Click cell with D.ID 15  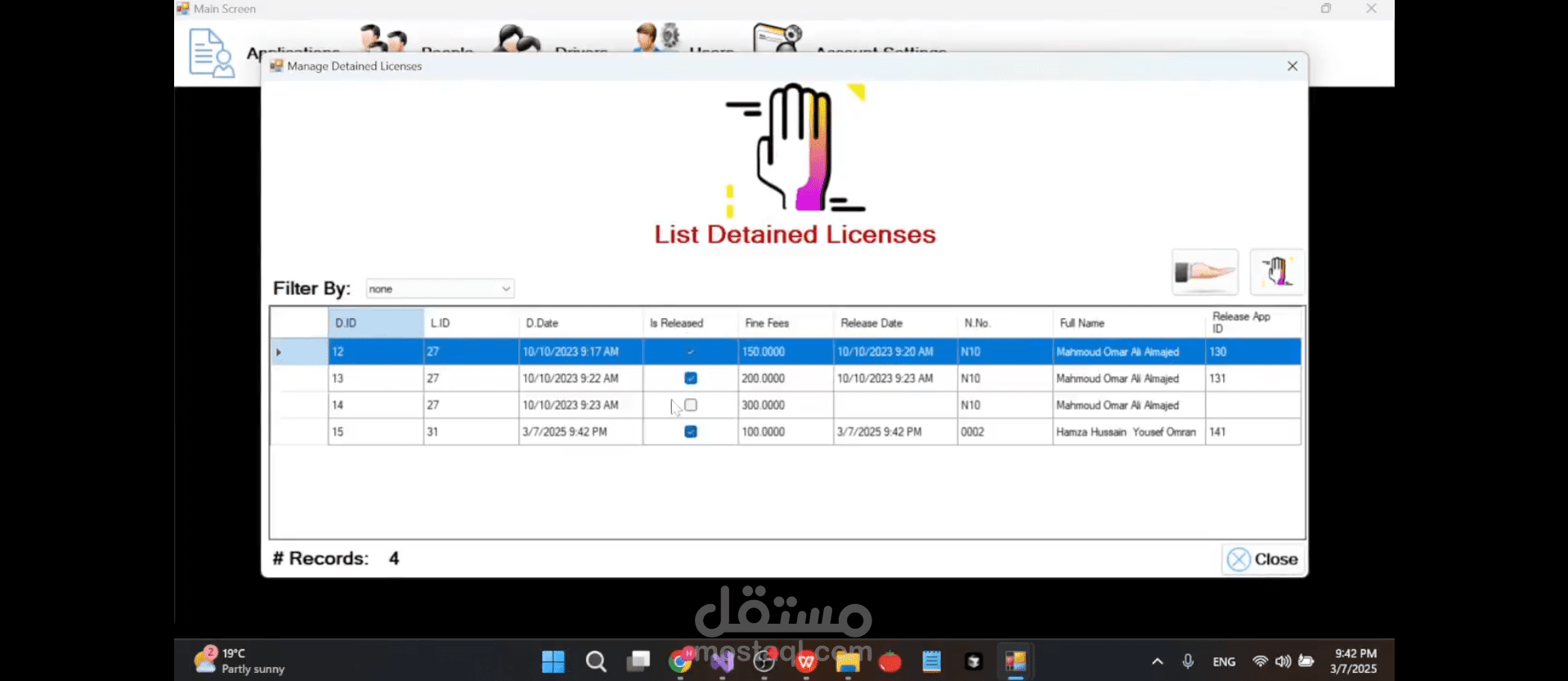tap(376, 432)
